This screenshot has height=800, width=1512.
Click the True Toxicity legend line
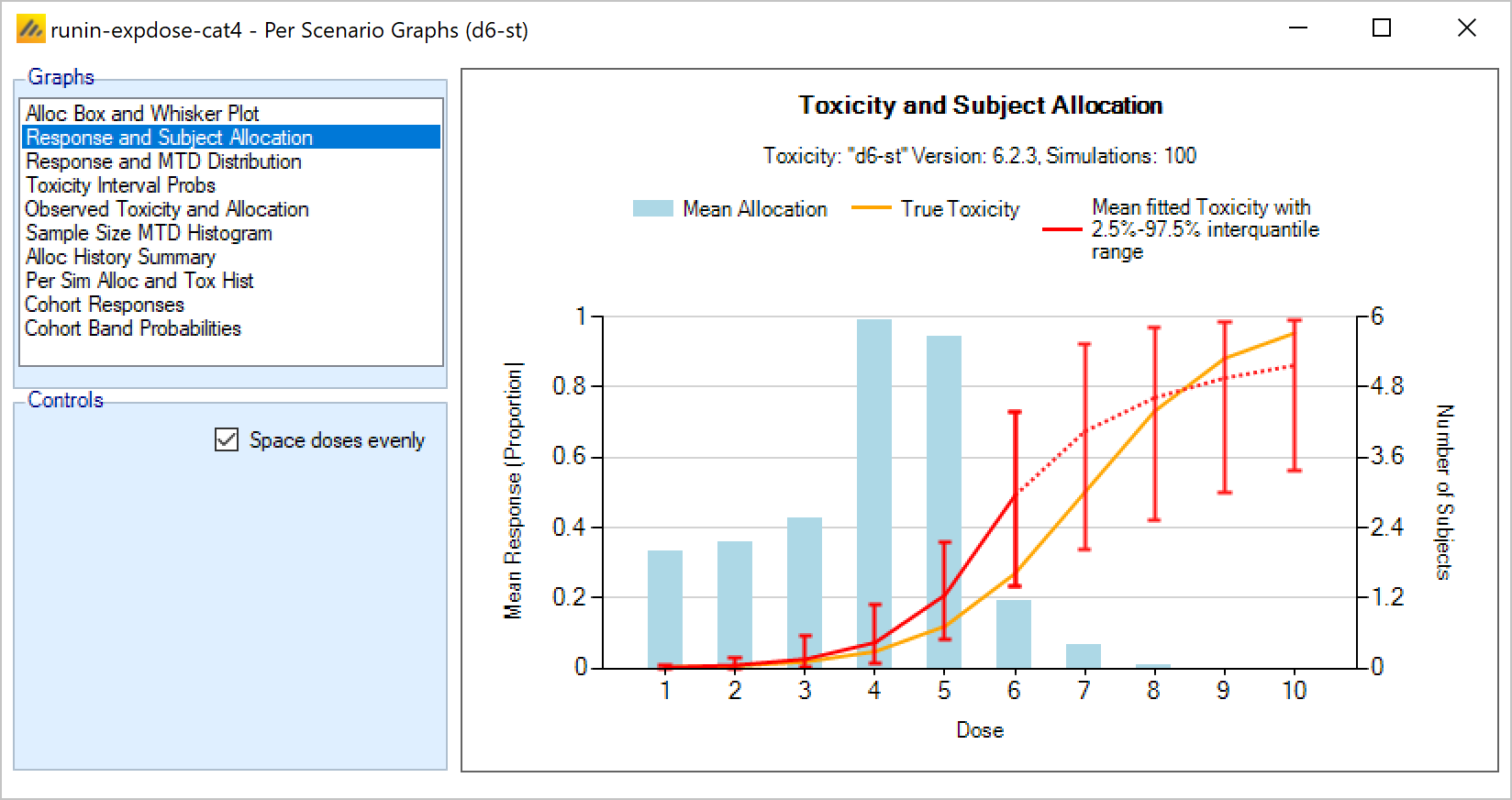(871, 209)
